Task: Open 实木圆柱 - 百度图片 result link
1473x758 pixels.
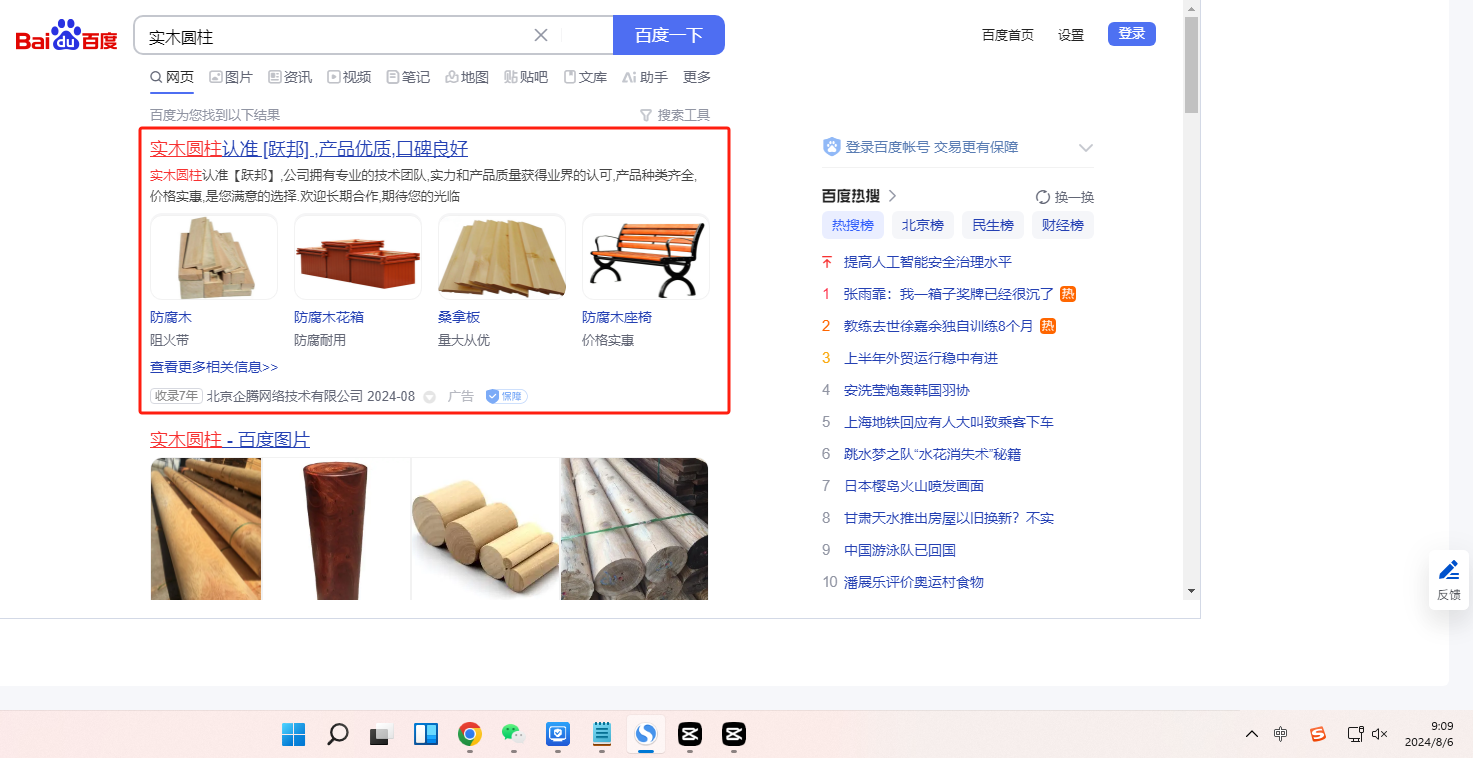Action: point(230,440)
